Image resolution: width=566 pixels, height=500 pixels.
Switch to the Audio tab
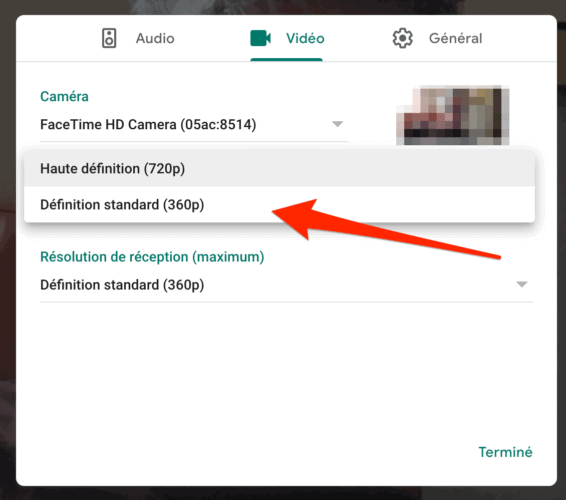(x=138, y=38)
